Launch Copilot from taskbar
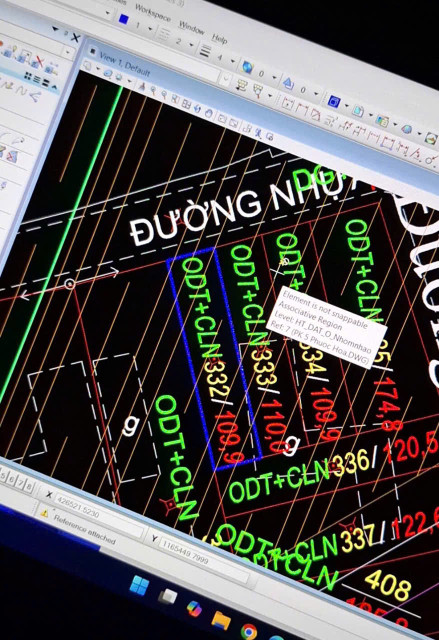The width and height of the screenshot is (439, 640). coord(194,609)
